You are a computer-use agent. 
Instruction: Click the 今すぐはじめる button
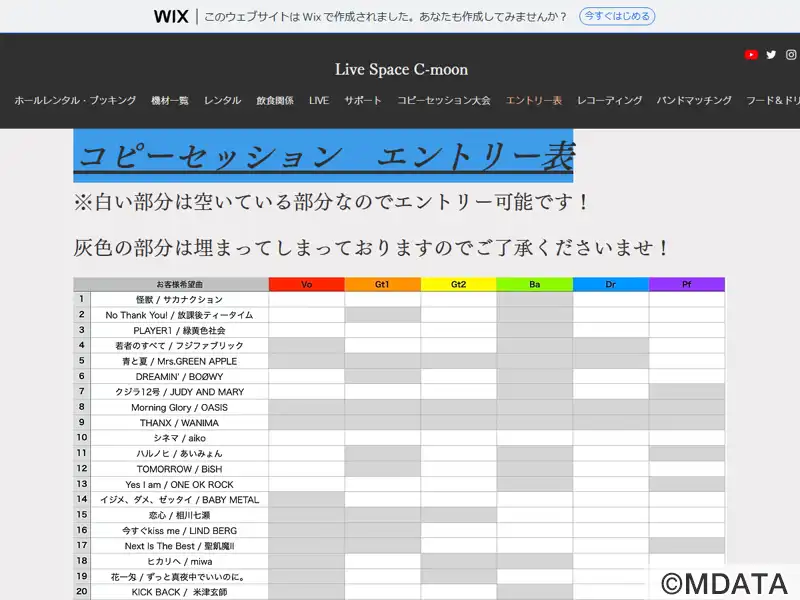(617, 16)
